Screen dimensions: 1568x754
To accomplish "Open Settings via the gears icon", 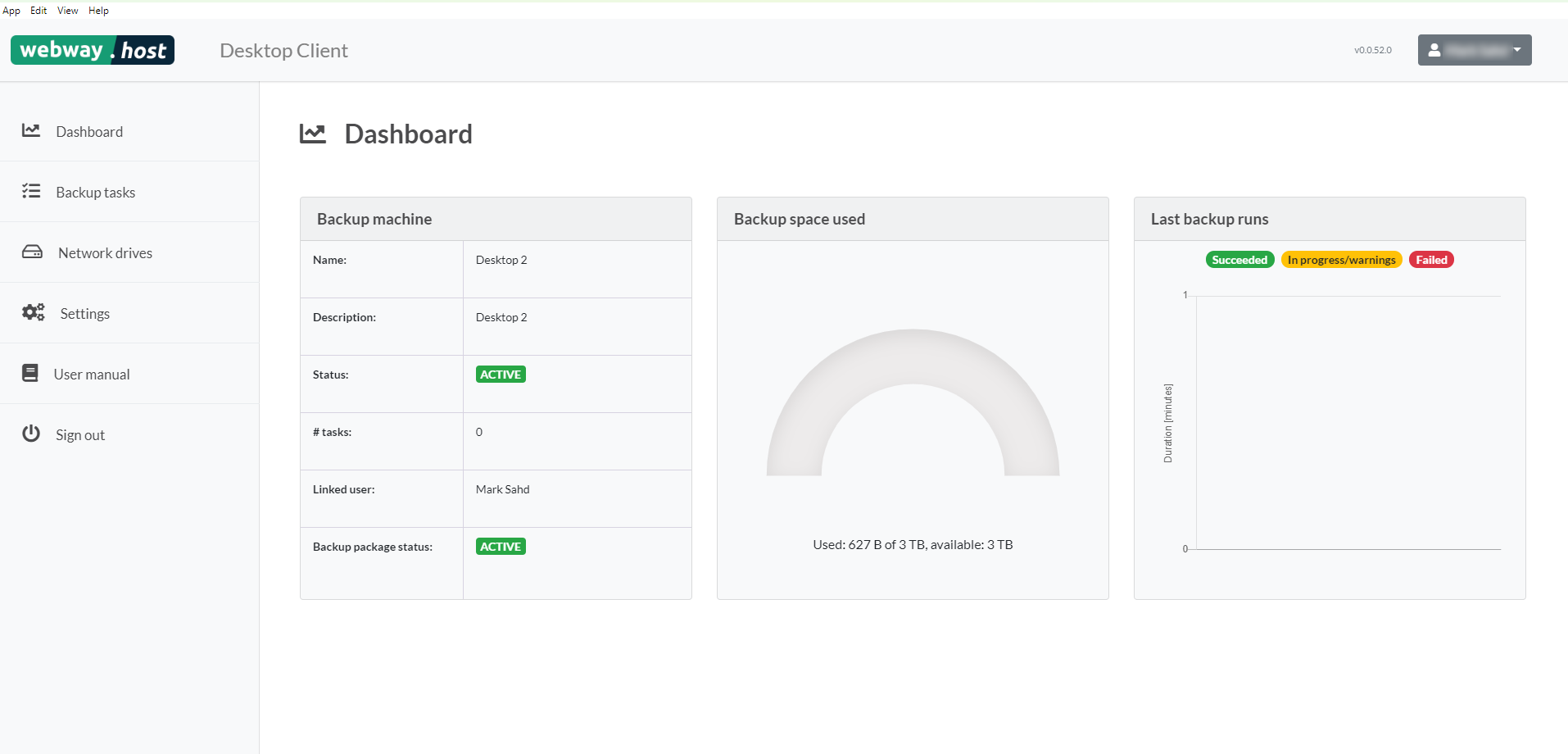I will coord(32,312).
